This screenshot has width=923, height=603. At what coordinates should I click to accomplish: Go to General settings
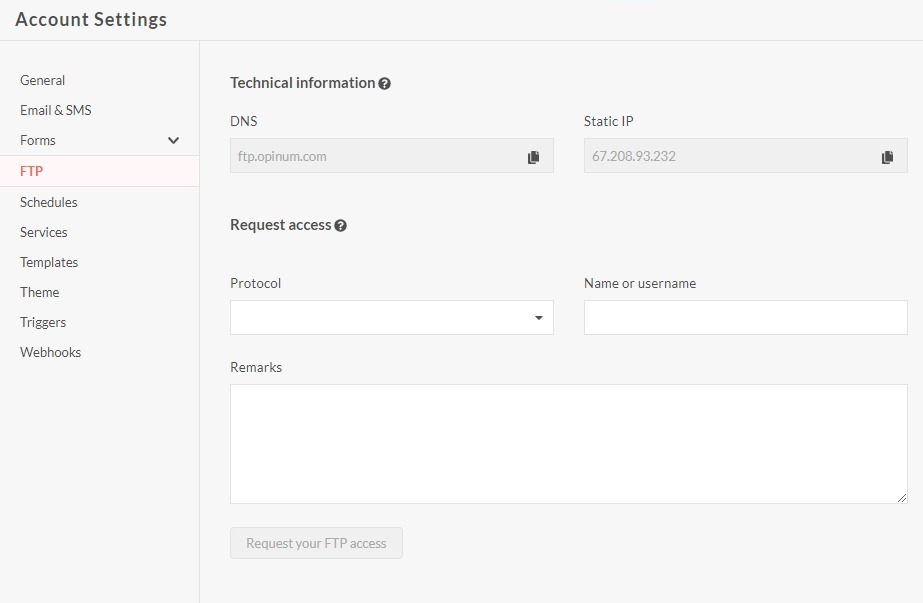click(43, 80)
